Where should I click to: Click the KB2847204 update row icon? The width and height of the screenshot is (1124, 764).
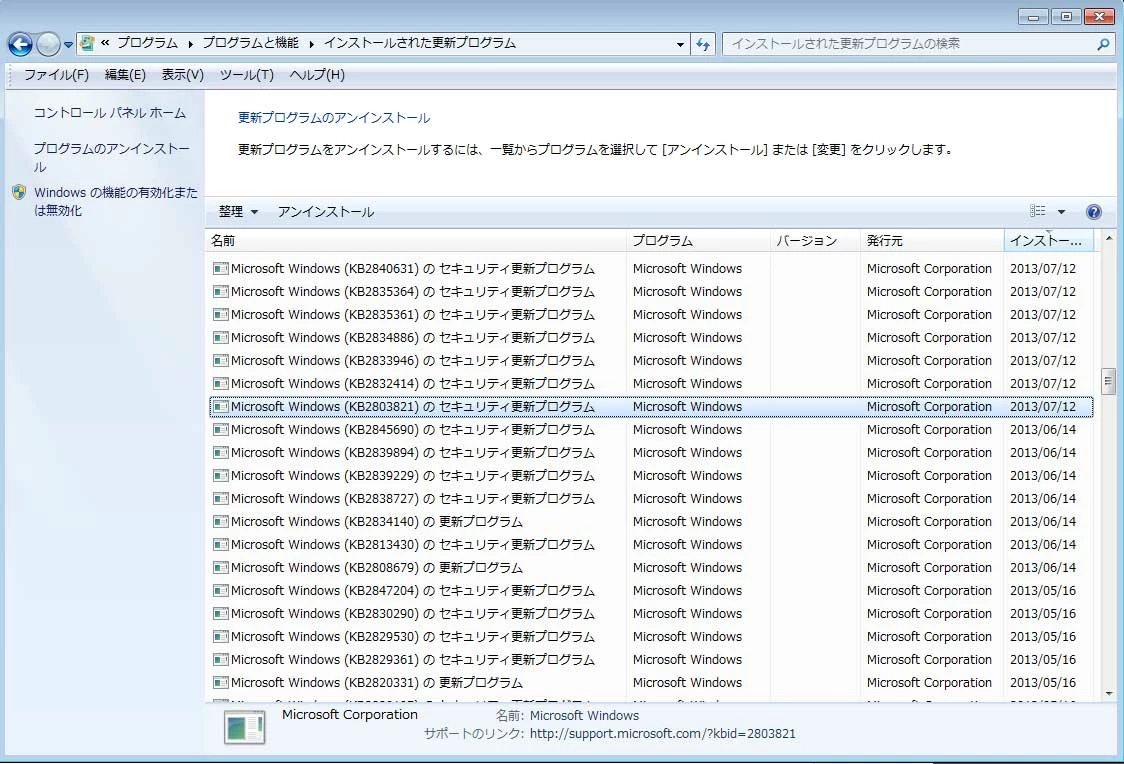[x=221, y=591]
